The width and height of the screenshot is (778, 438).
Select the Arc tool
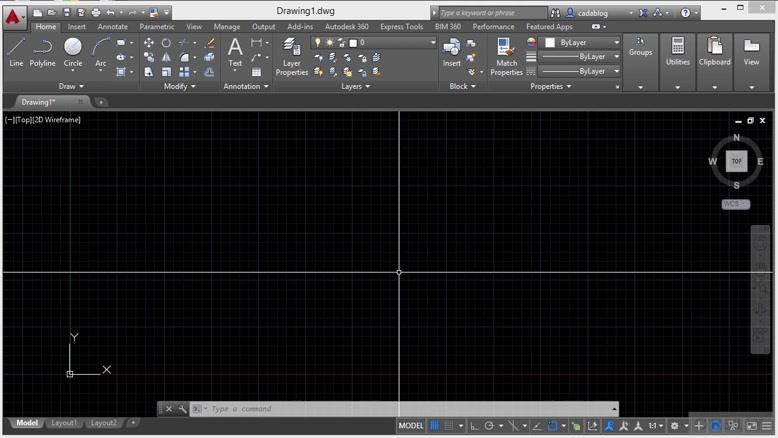(101, 53)
